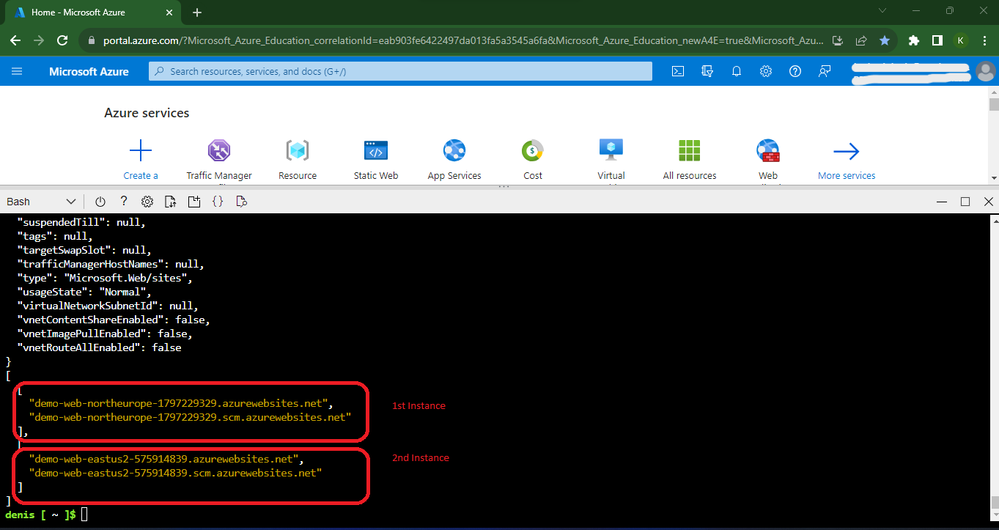Click the Microsoft Azure home label
This screenshot has width=999, height=530.
tap(89, 71)
